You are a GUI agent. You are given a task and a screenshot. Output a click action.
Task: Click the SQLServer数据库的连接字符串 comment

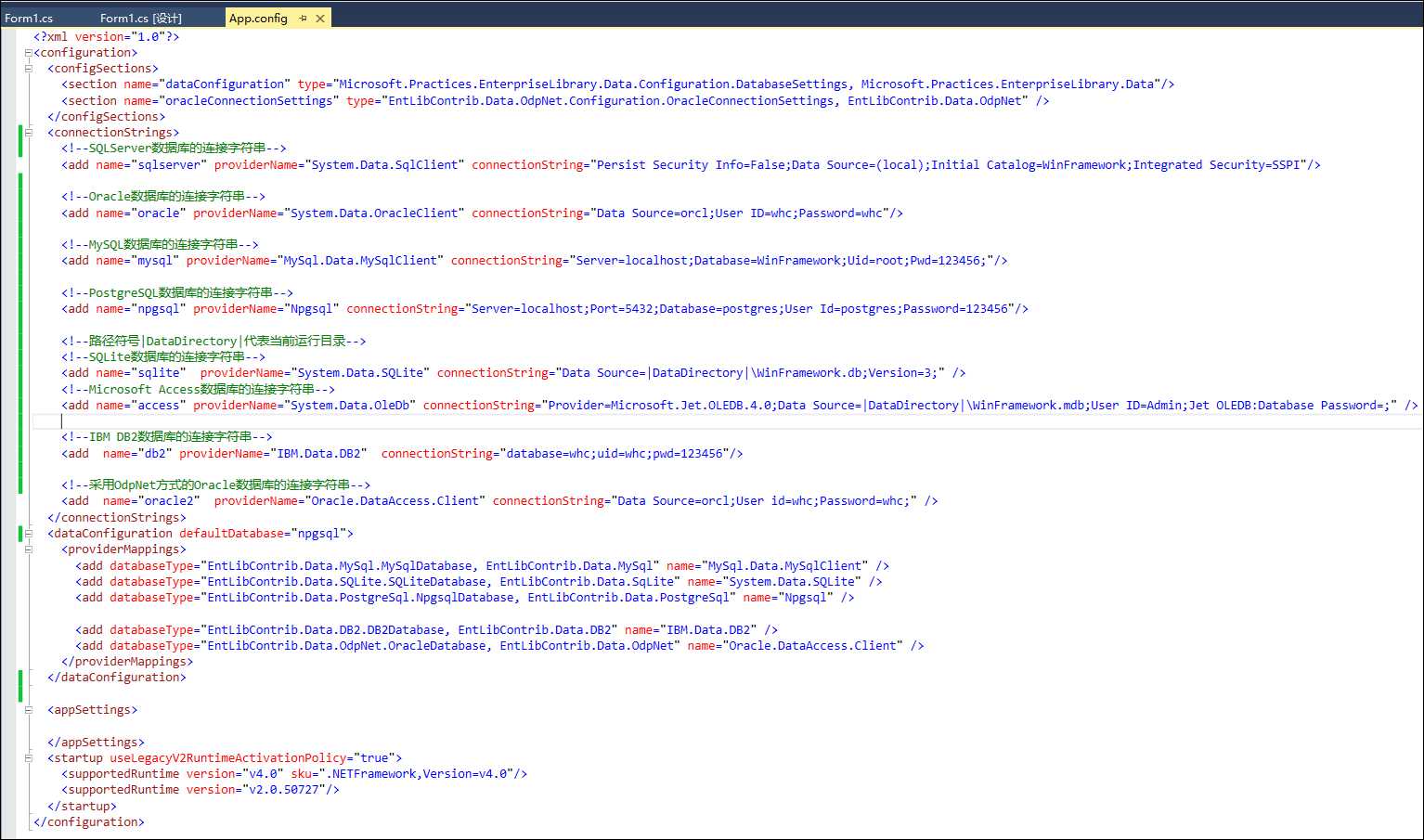coord(174,149)
